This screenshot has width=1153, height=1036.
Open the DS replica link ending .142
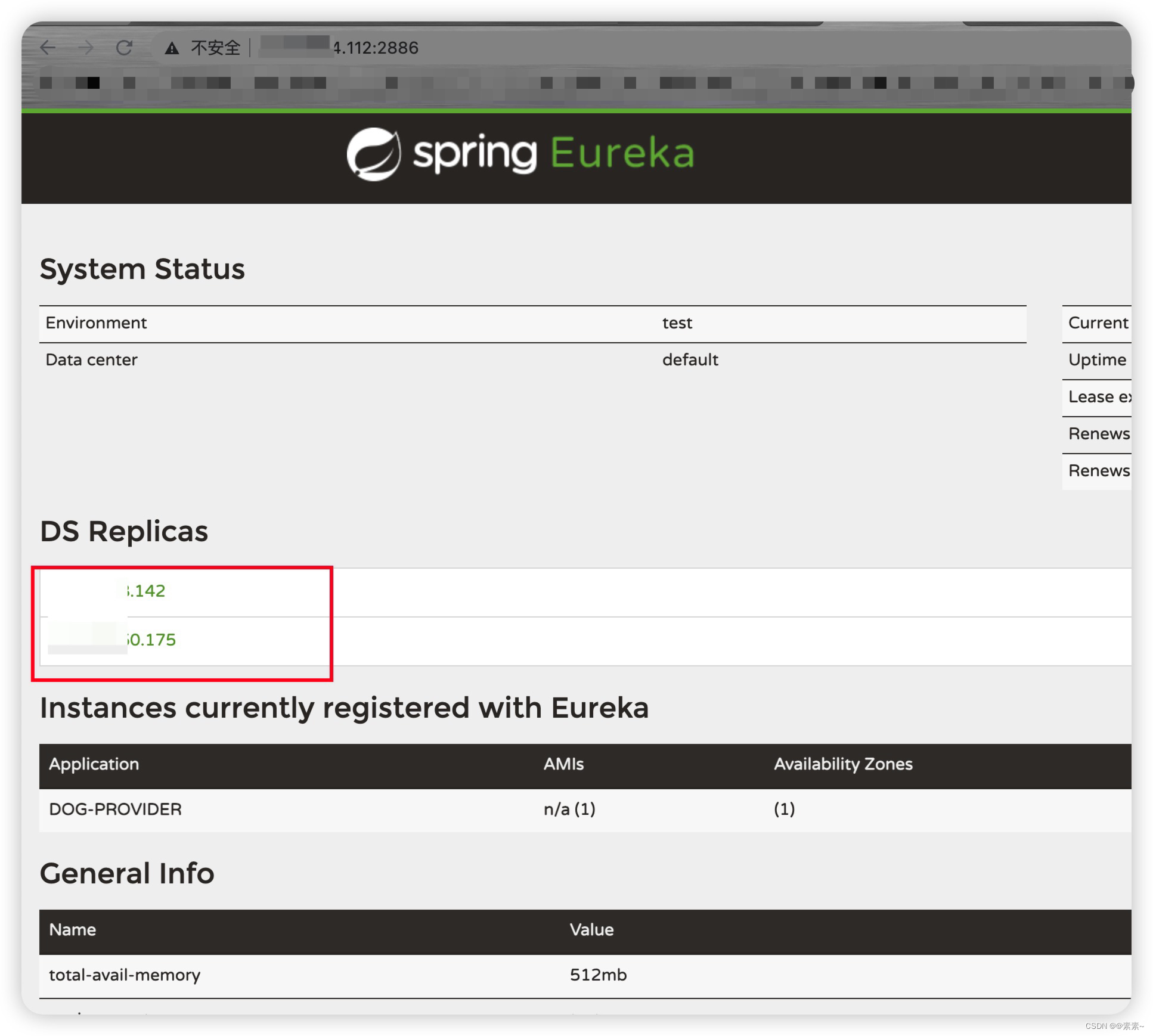point(145,591)
